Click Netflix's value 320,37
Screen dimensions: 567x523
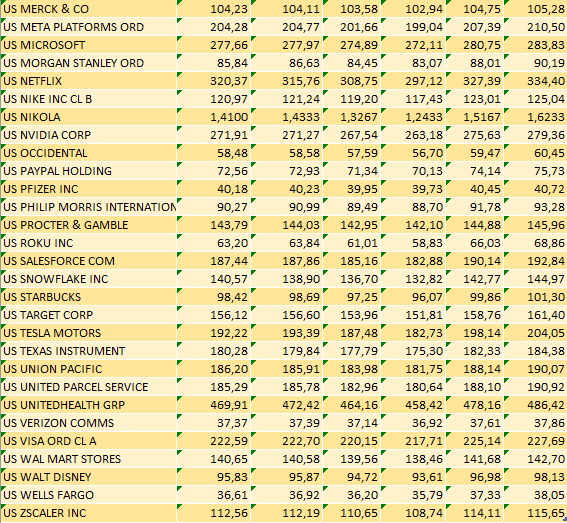(x=229, y=81)
